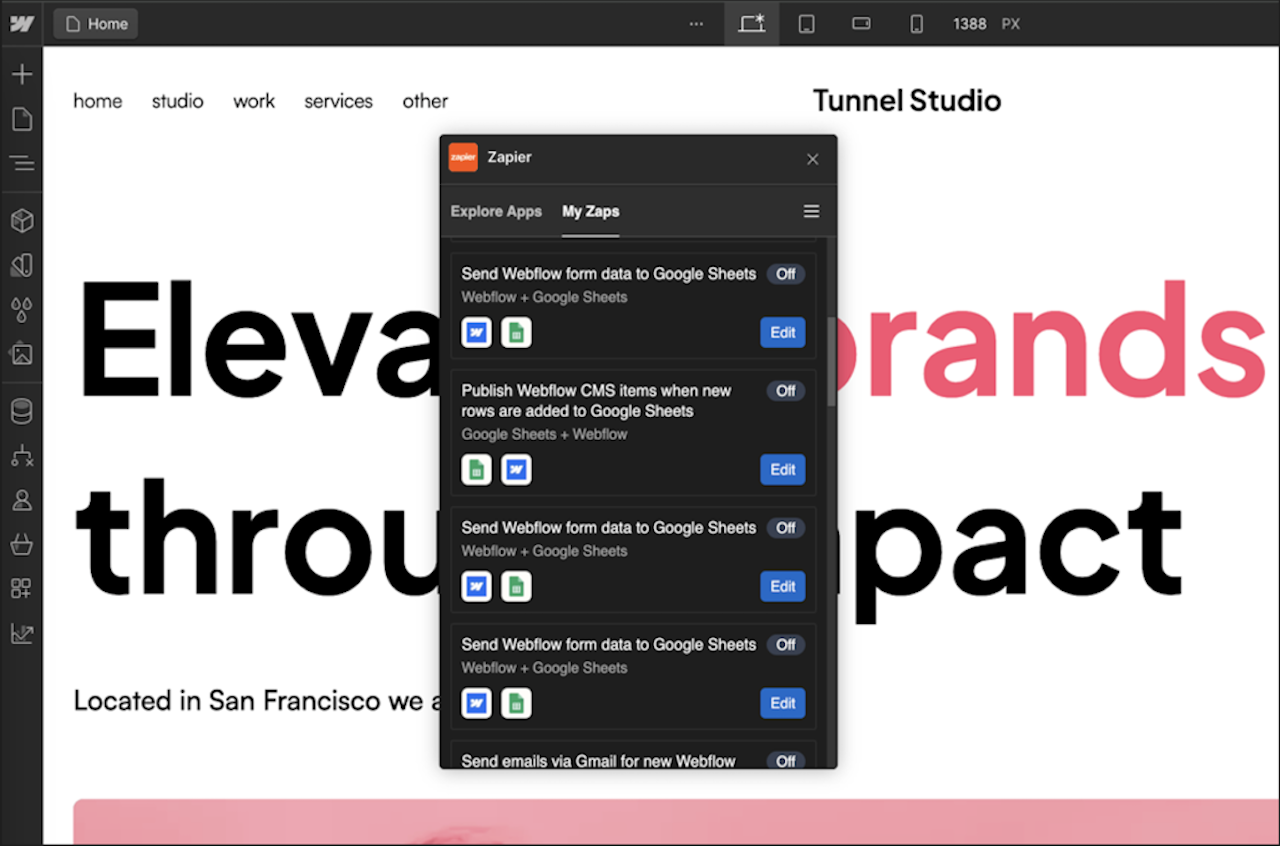Open the Home page selector
Screen dimensions: 1280x846
pyautogui.click(x=96, y=24)
